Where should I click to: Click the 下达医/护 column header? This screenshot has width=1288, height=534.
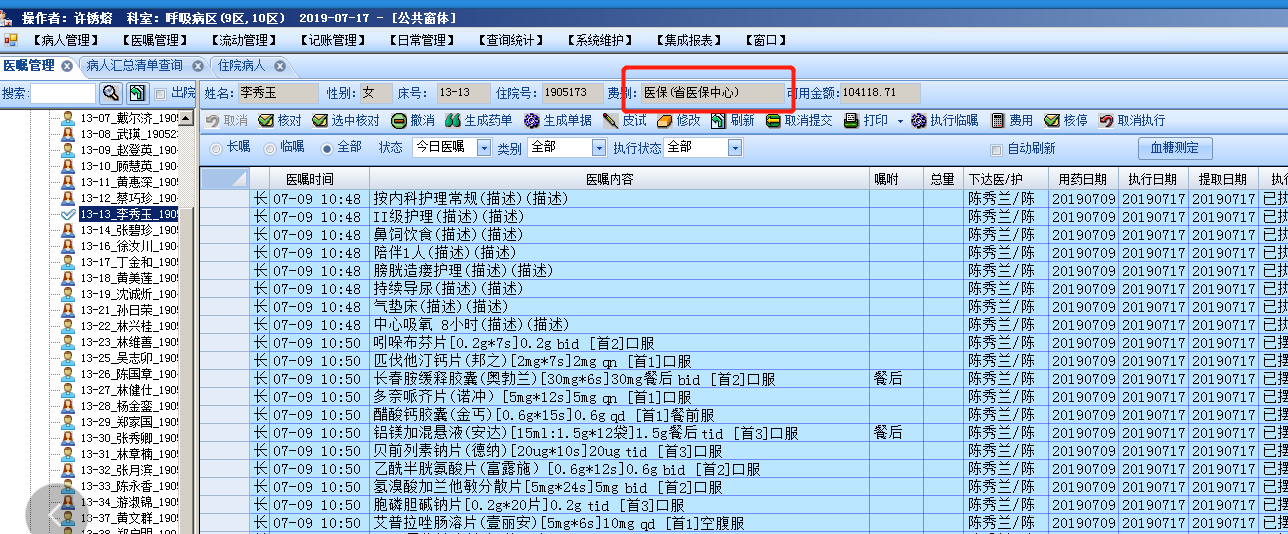pos(1005,179)
